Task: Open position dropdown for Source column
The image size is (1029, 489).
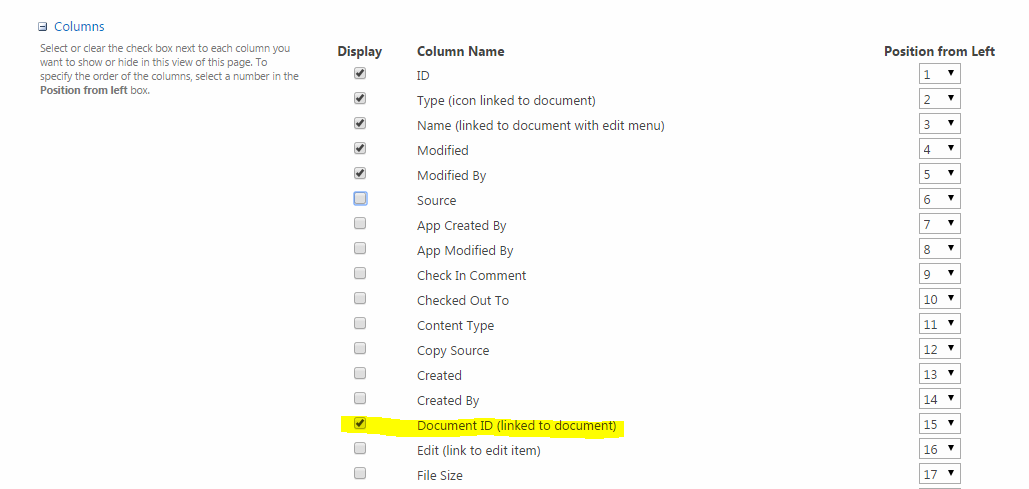Action: pos(940,199)
